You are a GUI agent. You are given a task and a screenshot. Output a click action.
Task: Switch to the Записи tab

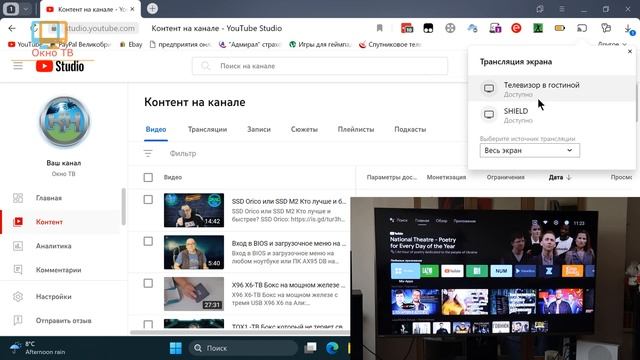[x=259, y=129]
